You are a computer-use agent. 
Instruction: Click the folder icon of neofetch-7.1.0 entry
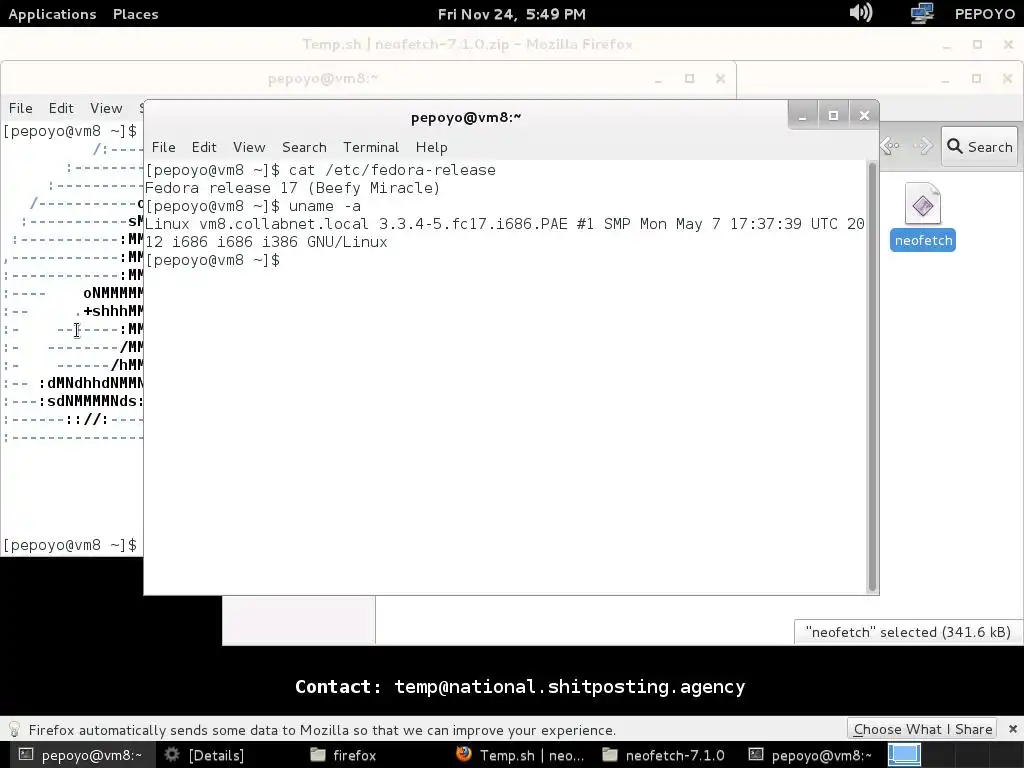point(610,755)
